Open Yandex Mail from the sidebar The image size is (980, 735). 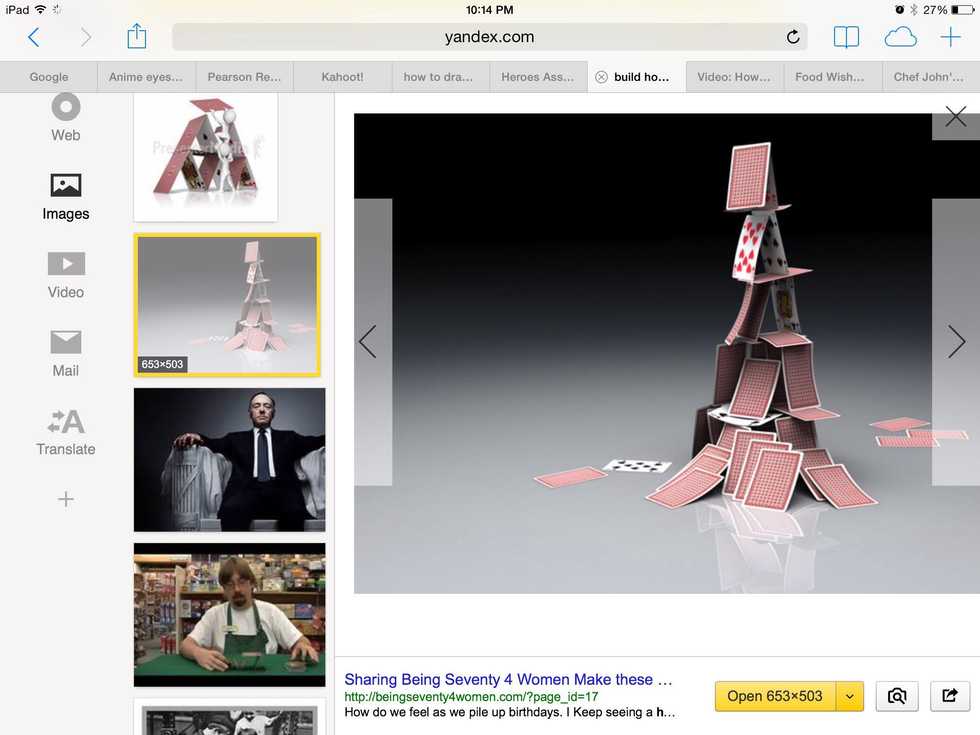coord(66,354)
